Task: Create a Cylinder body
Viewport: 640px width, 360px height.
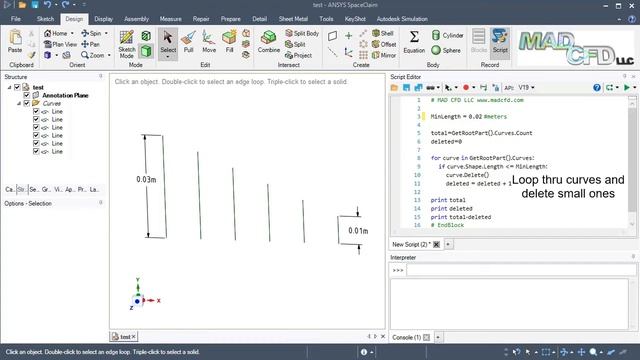Action: [x=447, y=36]
